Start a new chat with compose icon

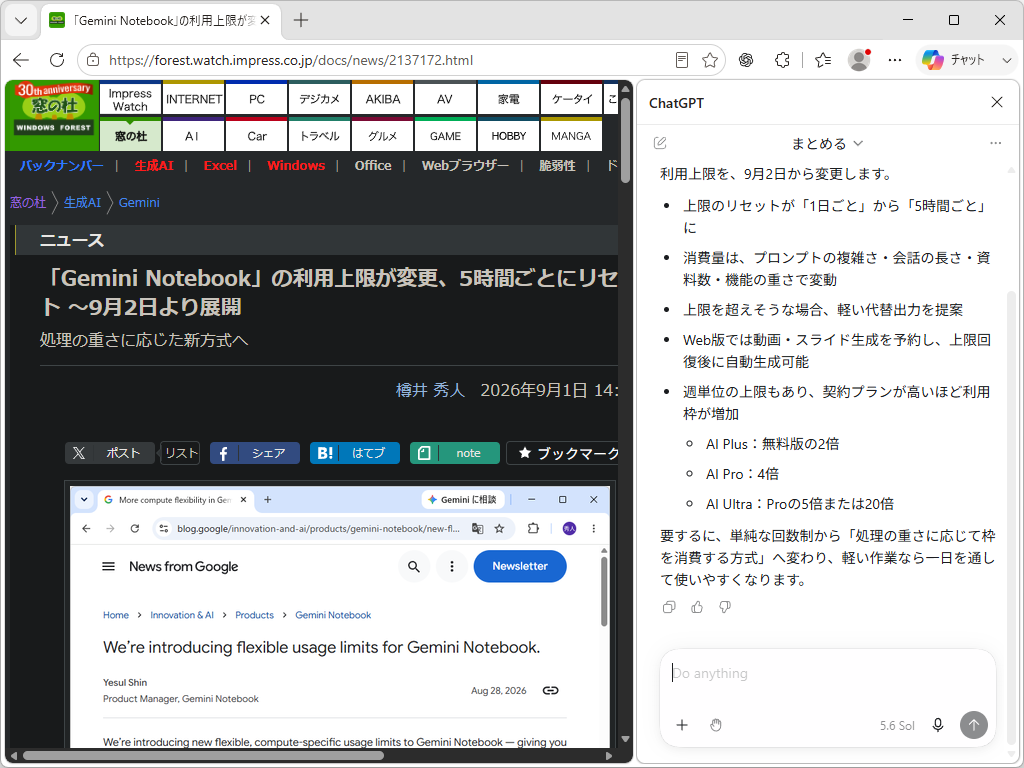click(x=660, y=143)
